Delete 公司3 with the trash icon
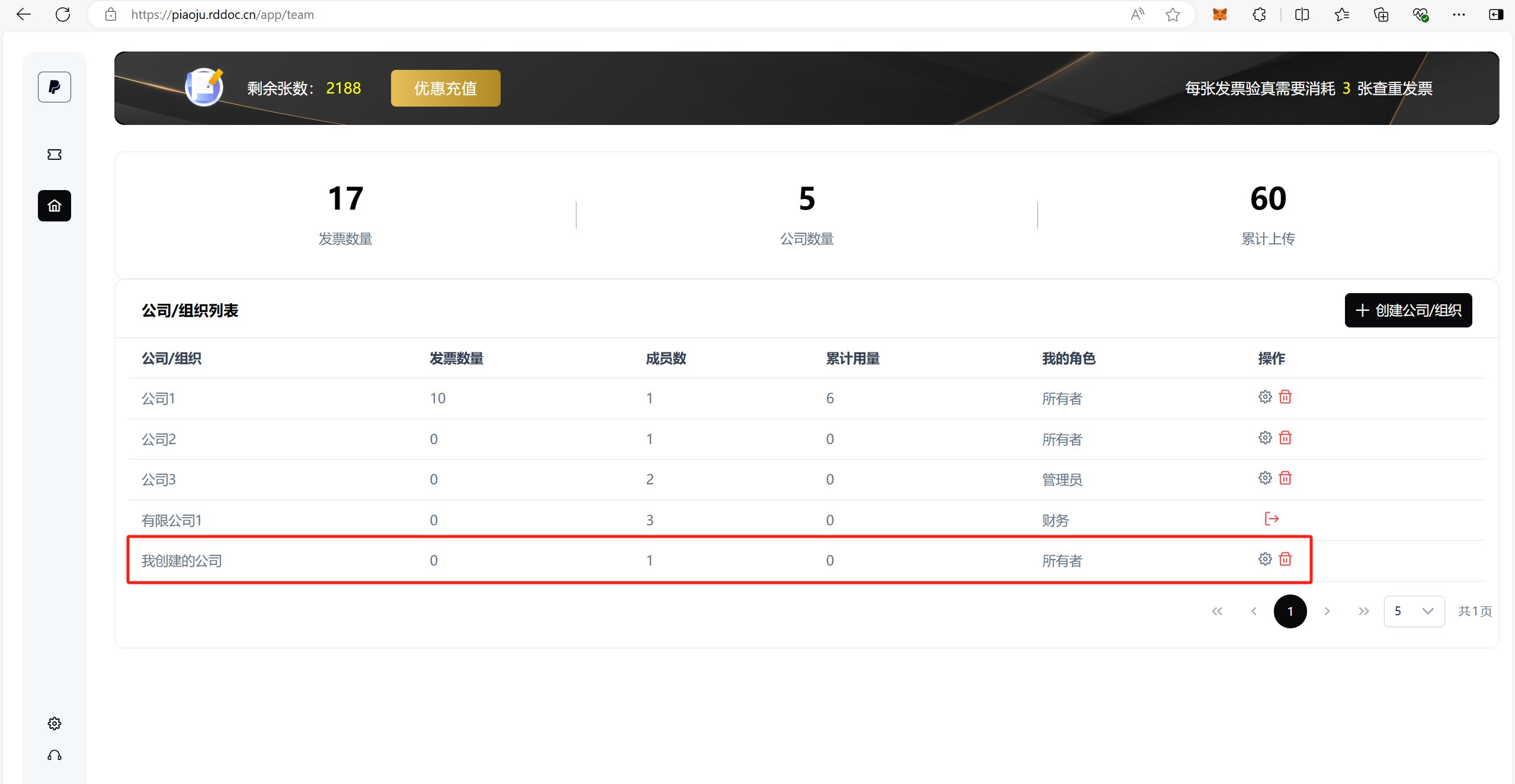 coord(1285,478)
